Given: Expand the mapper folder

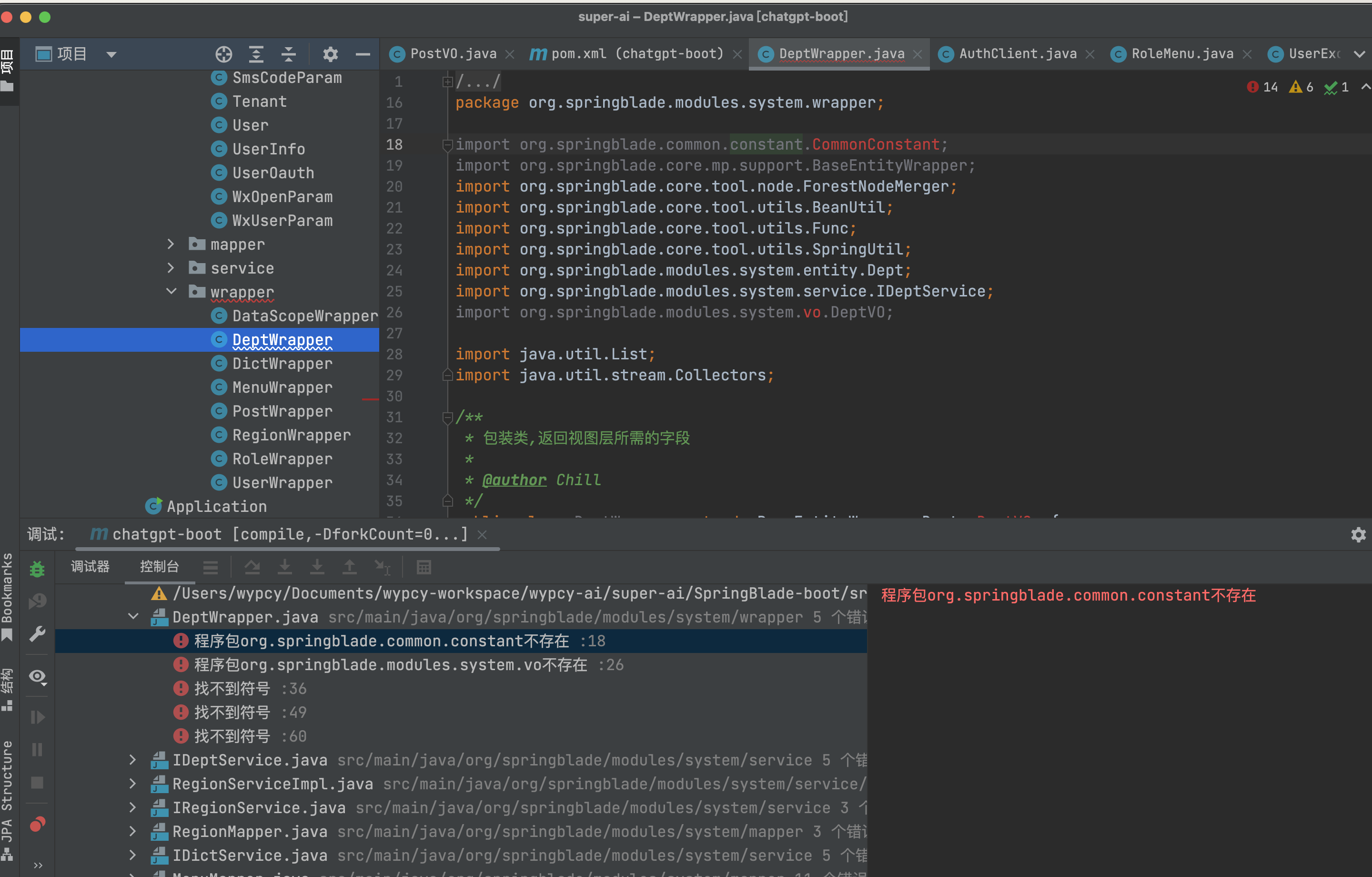Looking at the screenshot, I should [x=171, y=244].
